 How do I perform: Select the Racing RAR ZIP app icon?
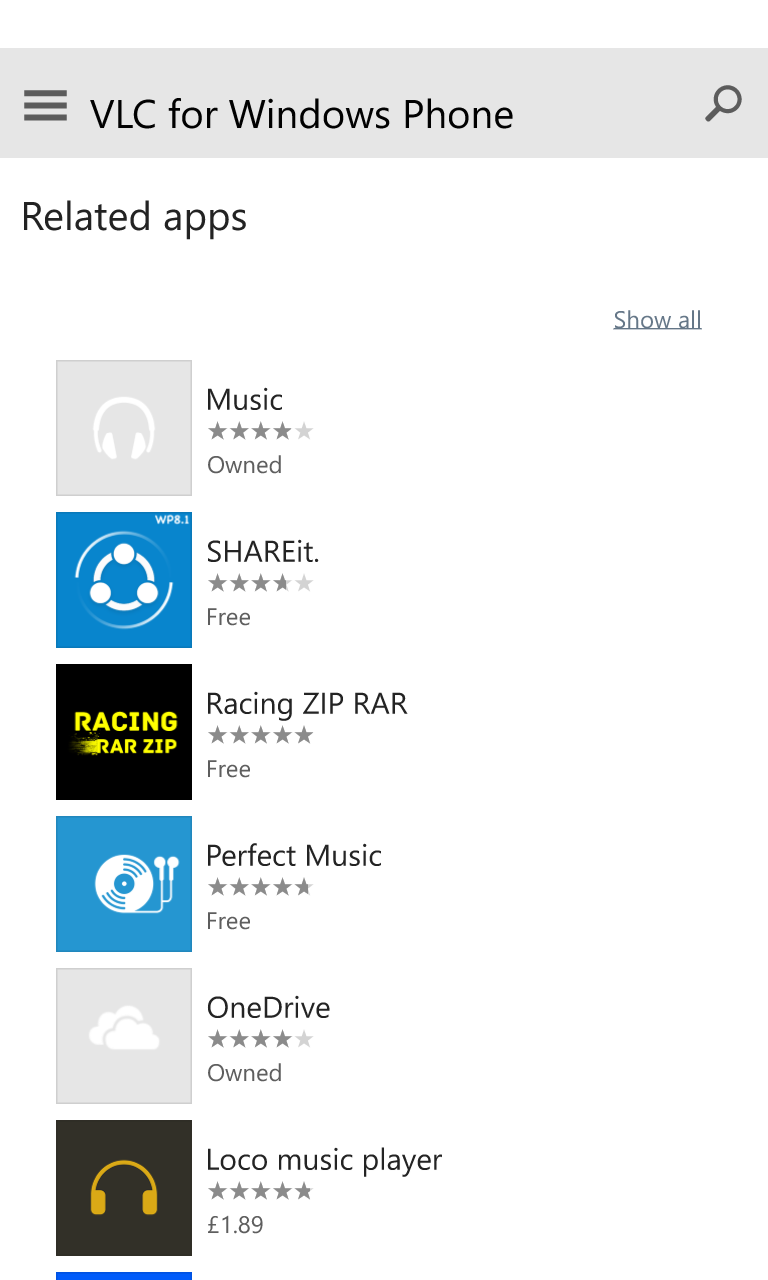pyautogui.click(x=124, y=732)
